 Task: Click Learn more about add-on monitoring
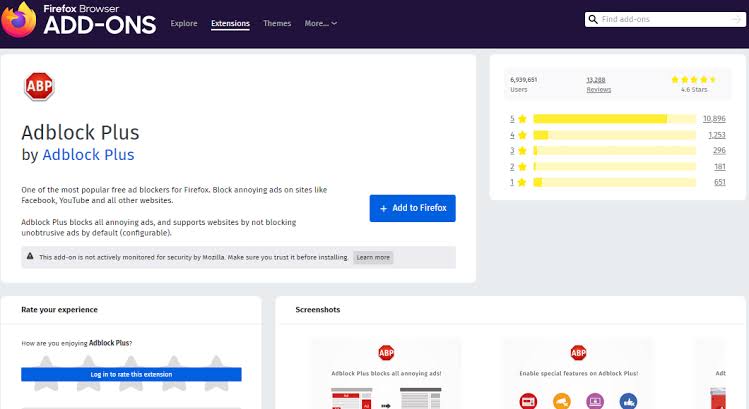click(373, 257)
